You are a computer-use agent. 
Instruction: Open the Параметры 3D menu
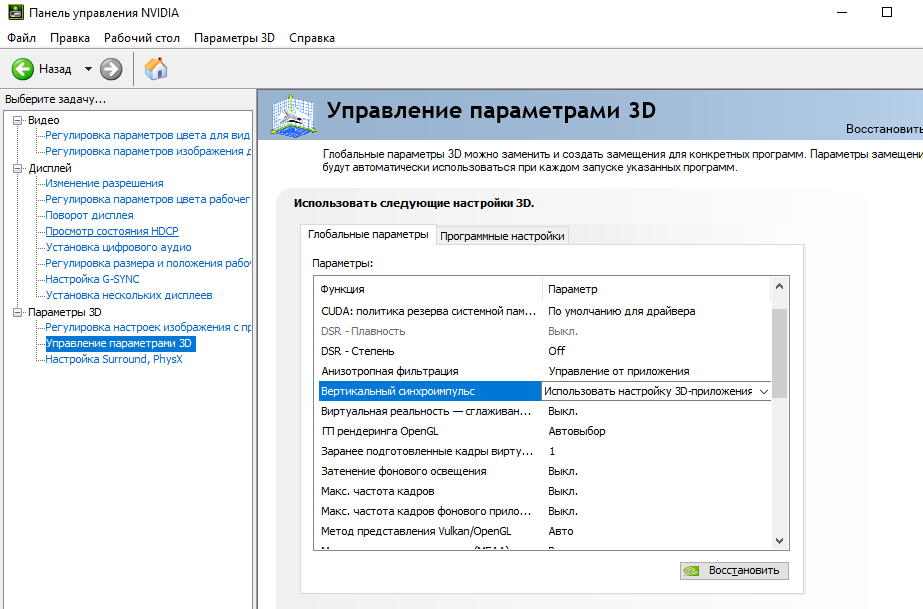coord(234,38)
